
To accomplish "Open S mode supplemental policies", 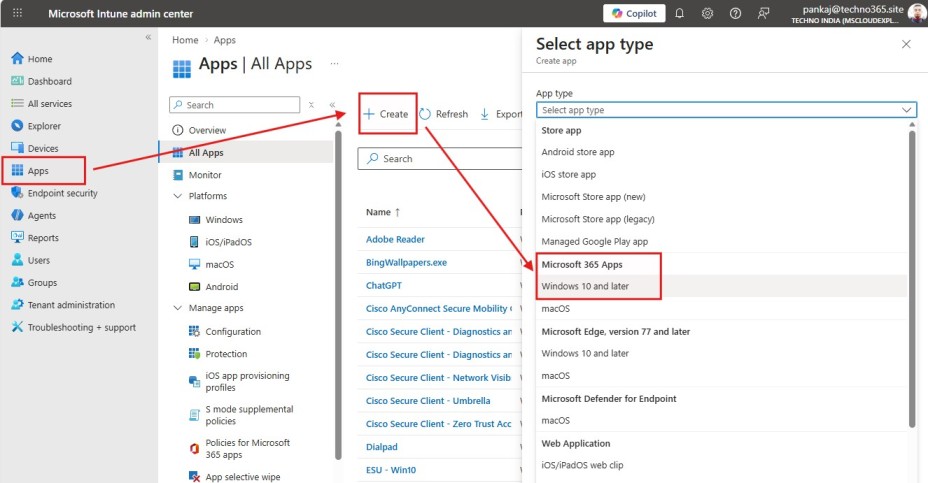I will coord(241,415).
